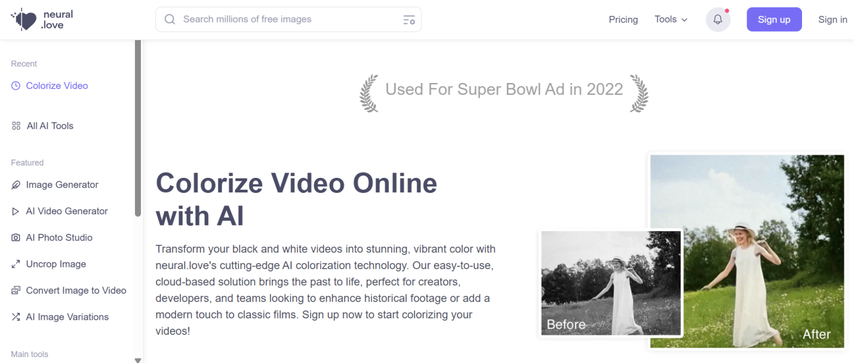
Task: Click the Featured section label
Action: tap(27, 162)
